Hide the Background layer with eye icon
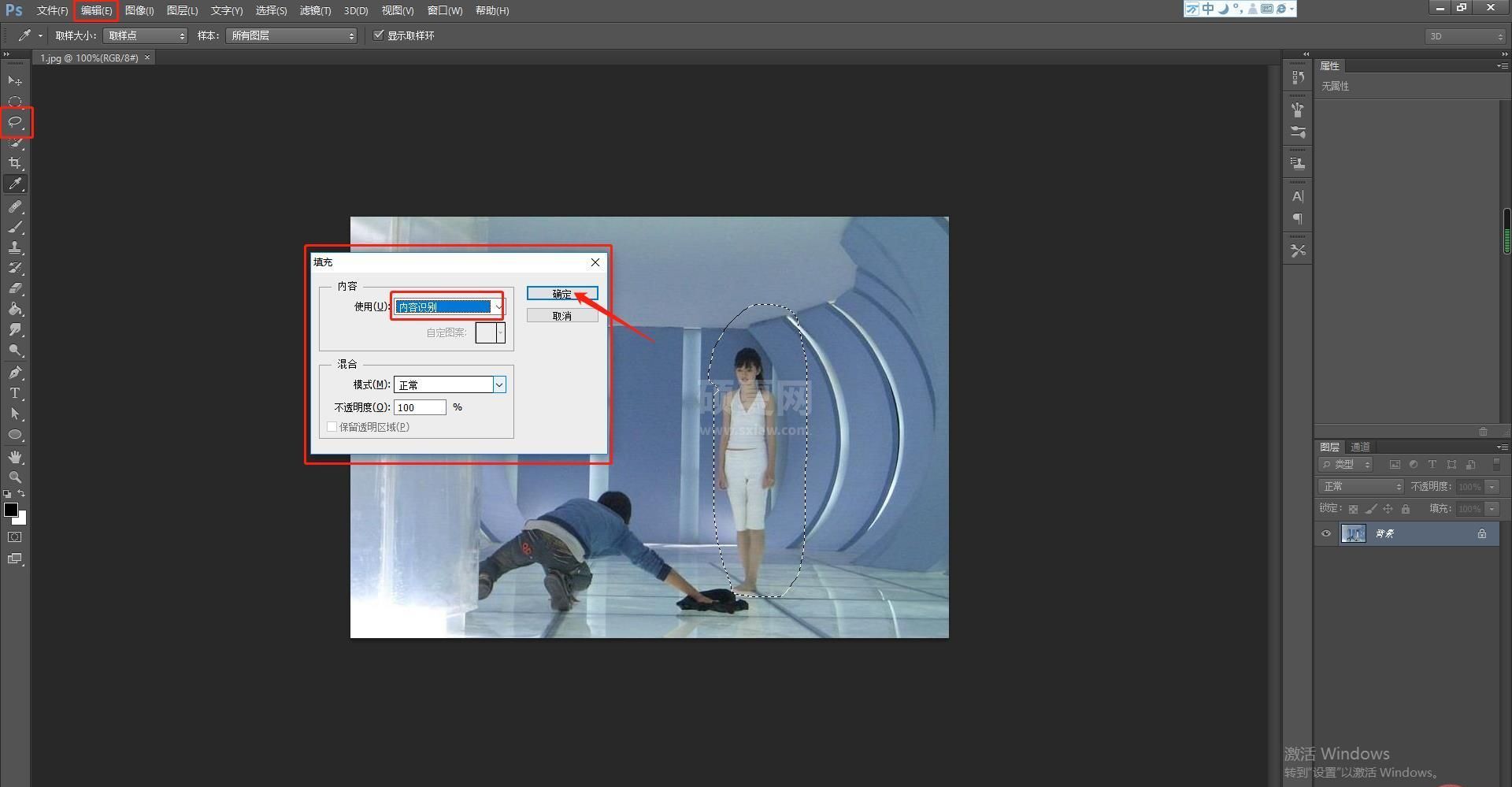1512x787 pixels. (x=1326, y=533)
